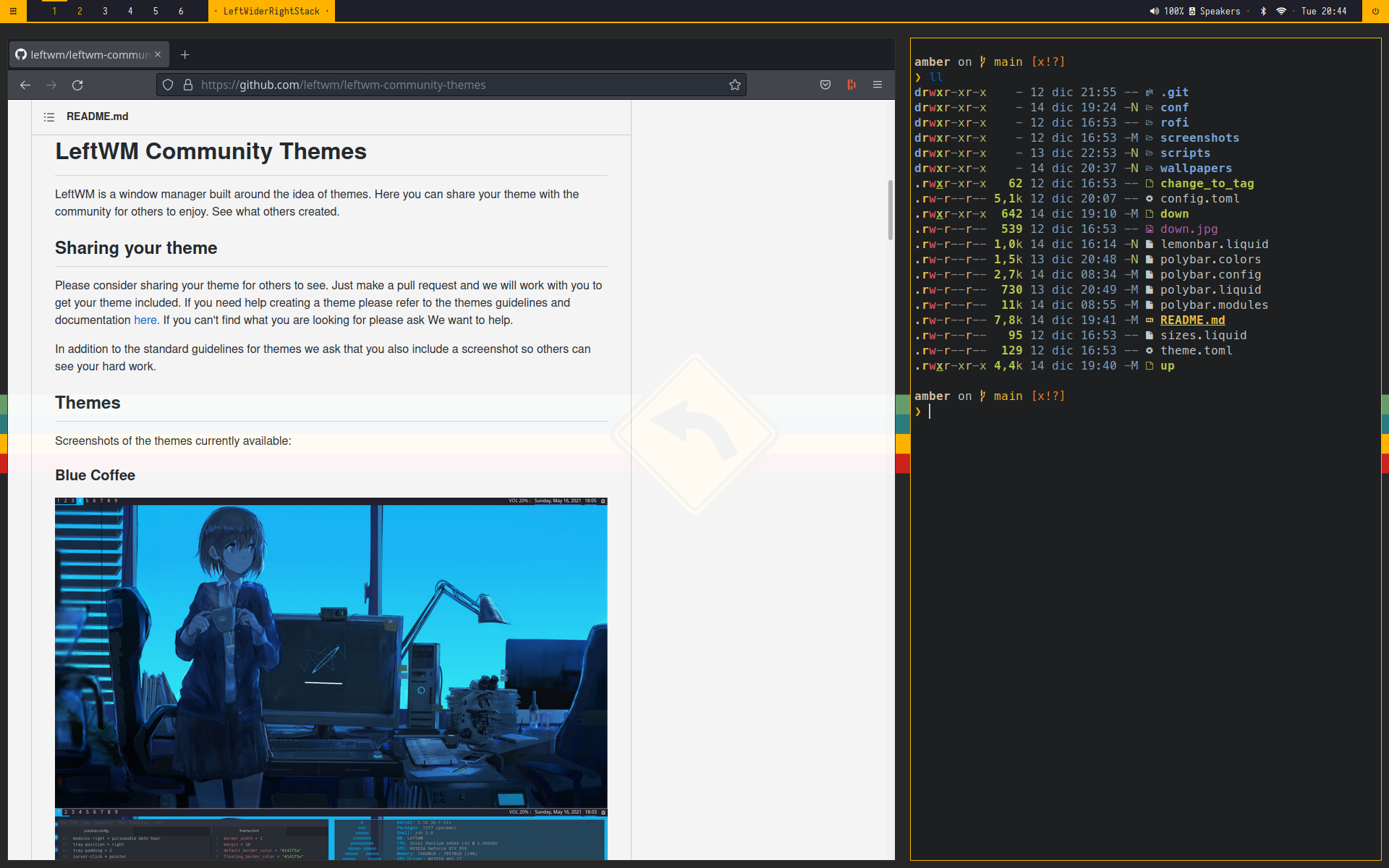
Task: Open the Firefox hamburger menu
Action: tap(878, 85)
